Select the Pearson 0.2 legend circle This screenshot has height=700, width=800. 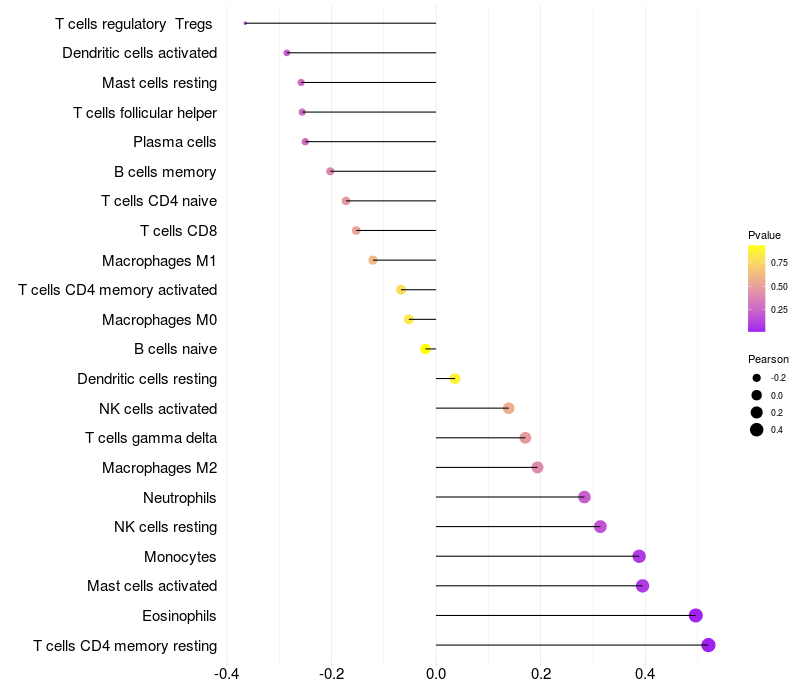756,412
